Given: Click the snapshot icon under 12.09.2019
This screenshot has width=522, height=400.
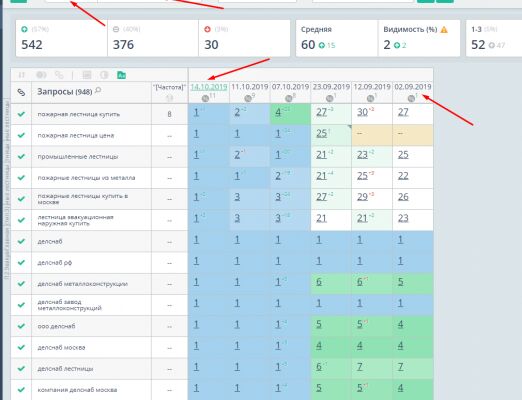Looking at the screenshot, I should (x=370, y=98).
